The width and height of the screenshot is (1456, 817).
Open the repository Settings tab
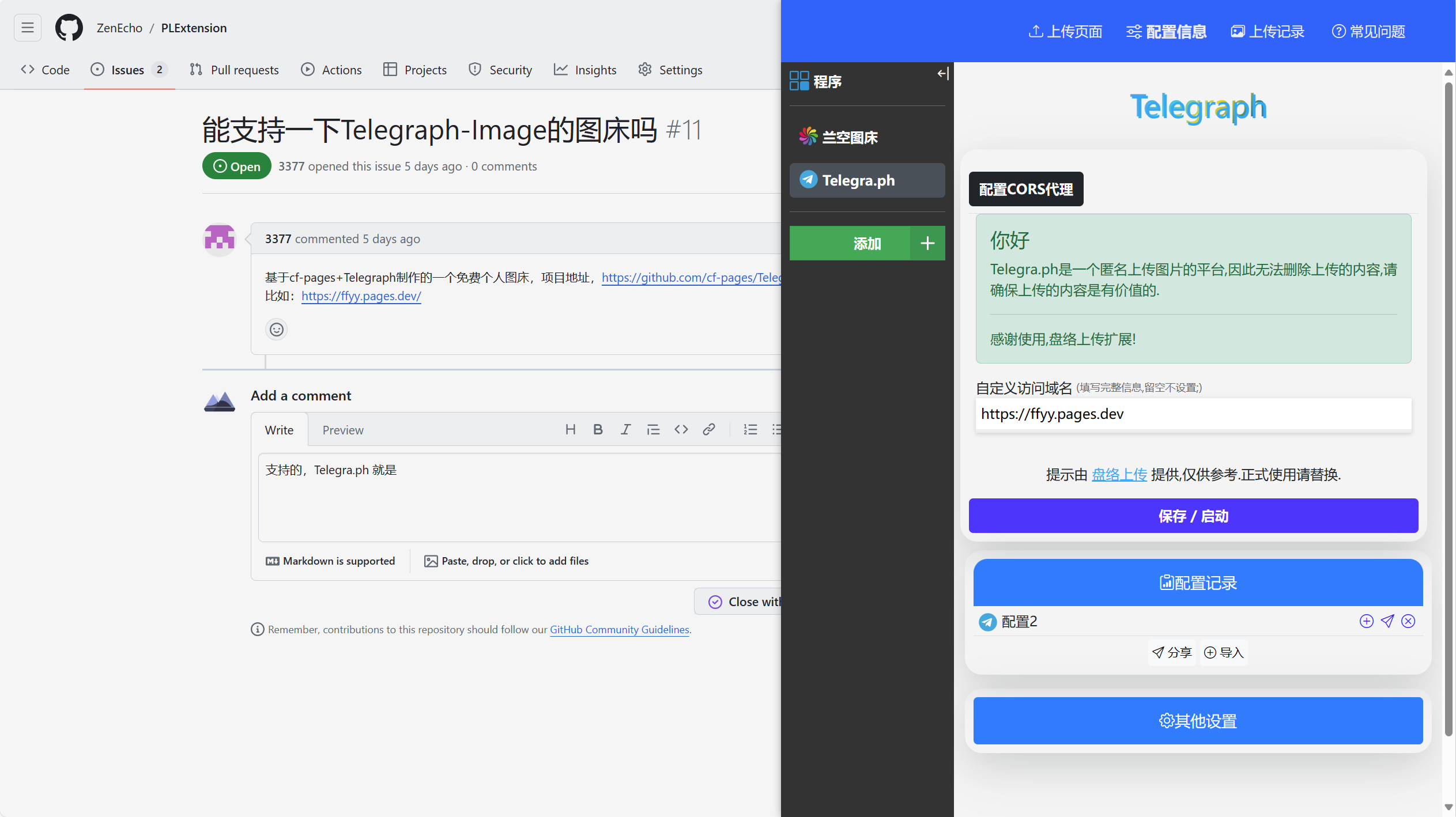click(x=670, y=70)
